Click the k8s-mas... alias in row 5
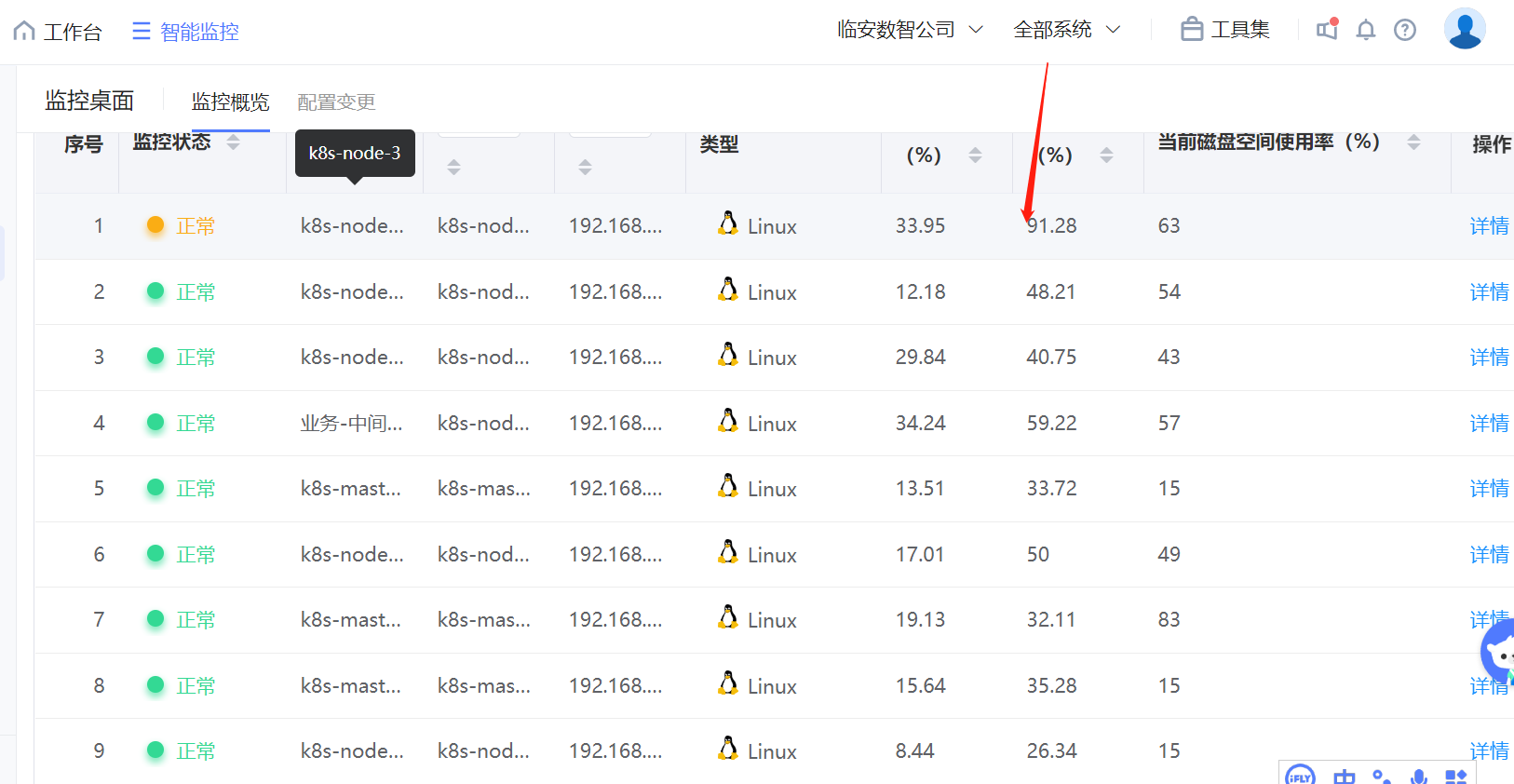1514x784 pixels. click(x=484, y=489)
